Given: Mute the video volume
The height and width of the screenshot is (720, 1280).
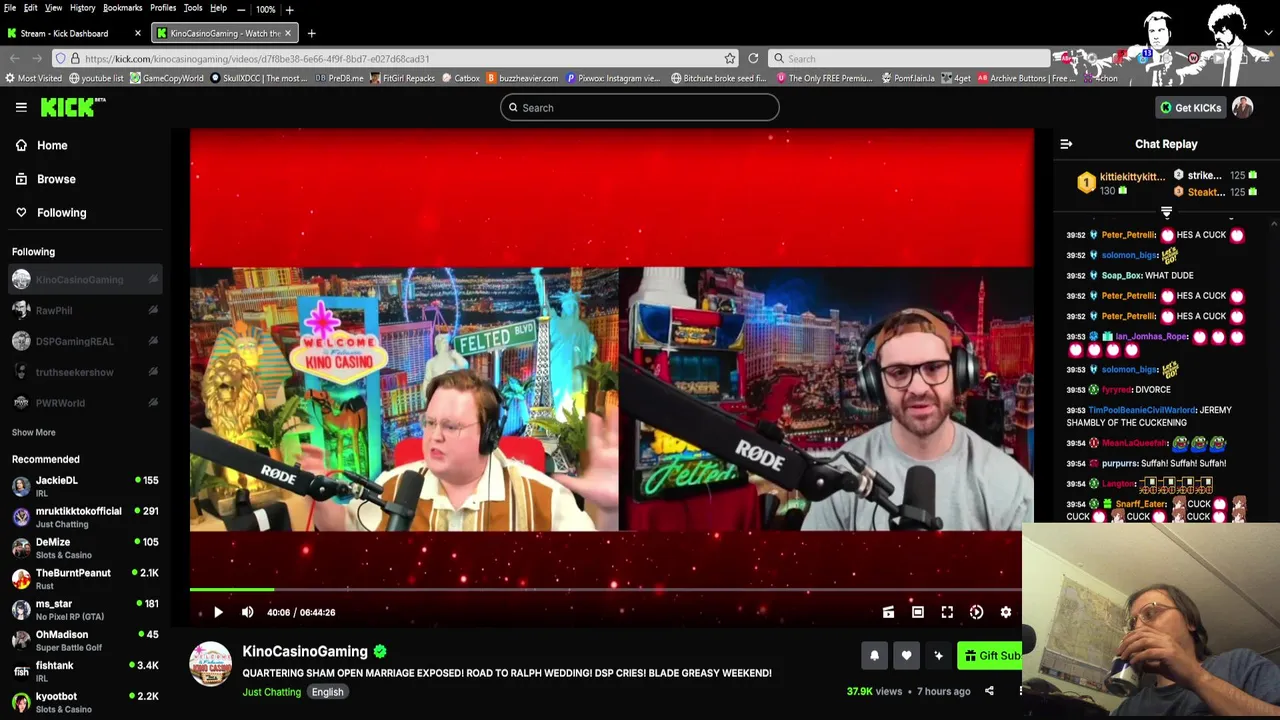Looking at the screenshot, I should [x=248, y=612].
